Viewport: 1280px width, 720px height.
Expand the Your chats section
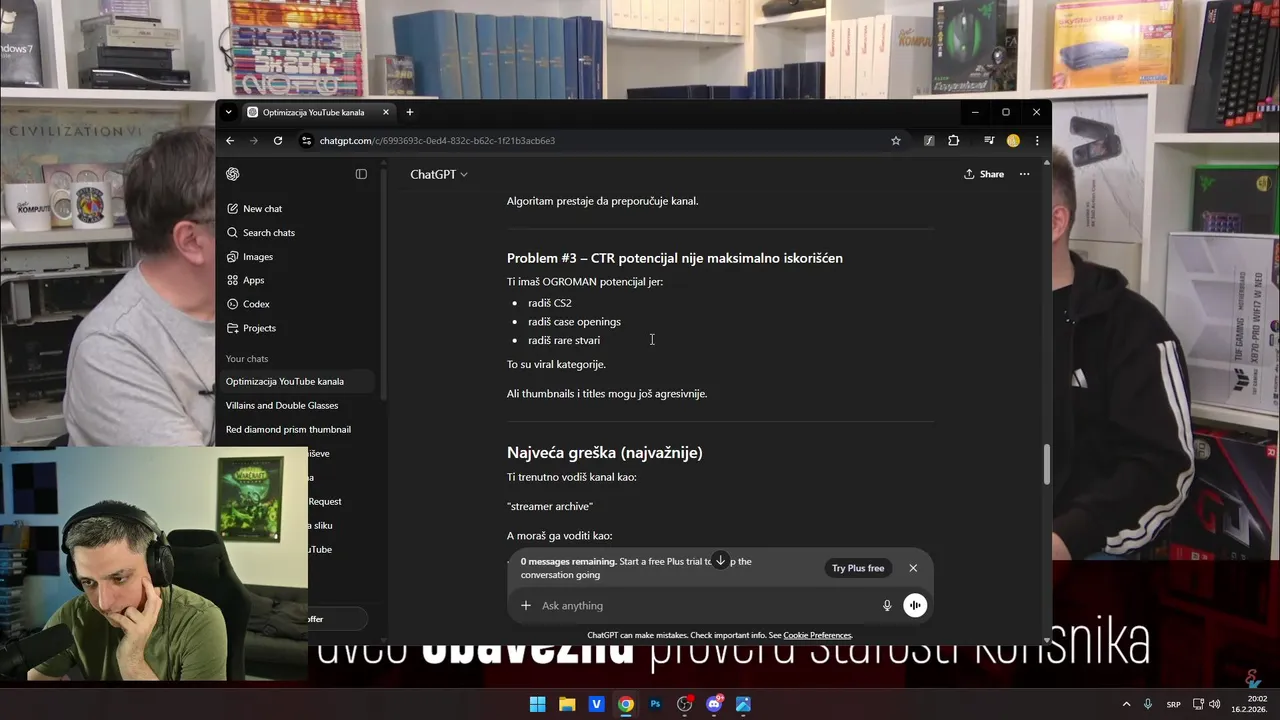tap(247, 359)
